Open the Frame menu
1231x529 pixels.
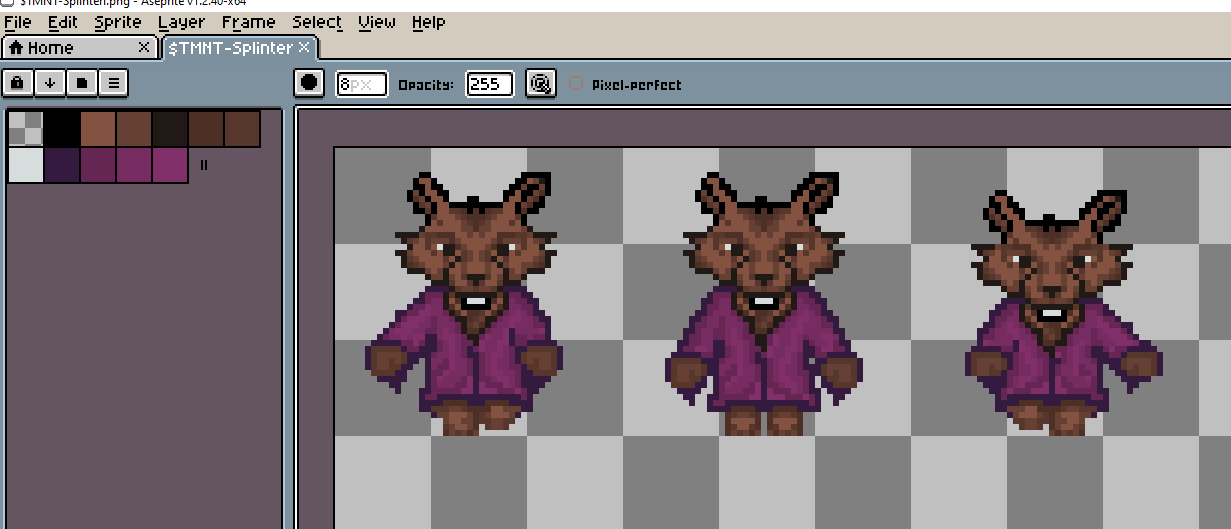click(x=249, y=22)
